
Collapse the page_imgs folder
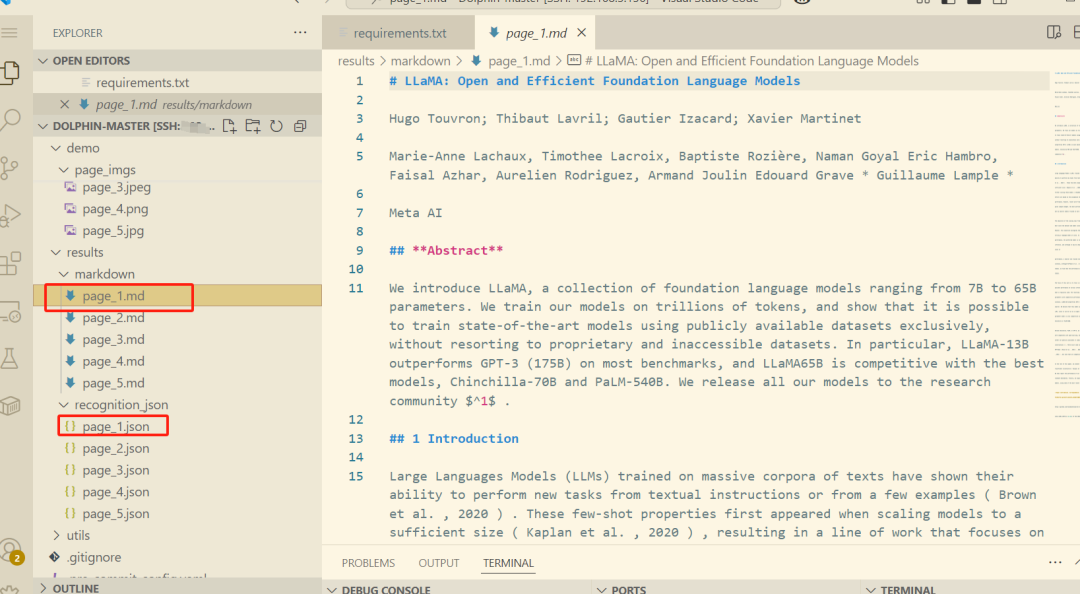(64, 170)
